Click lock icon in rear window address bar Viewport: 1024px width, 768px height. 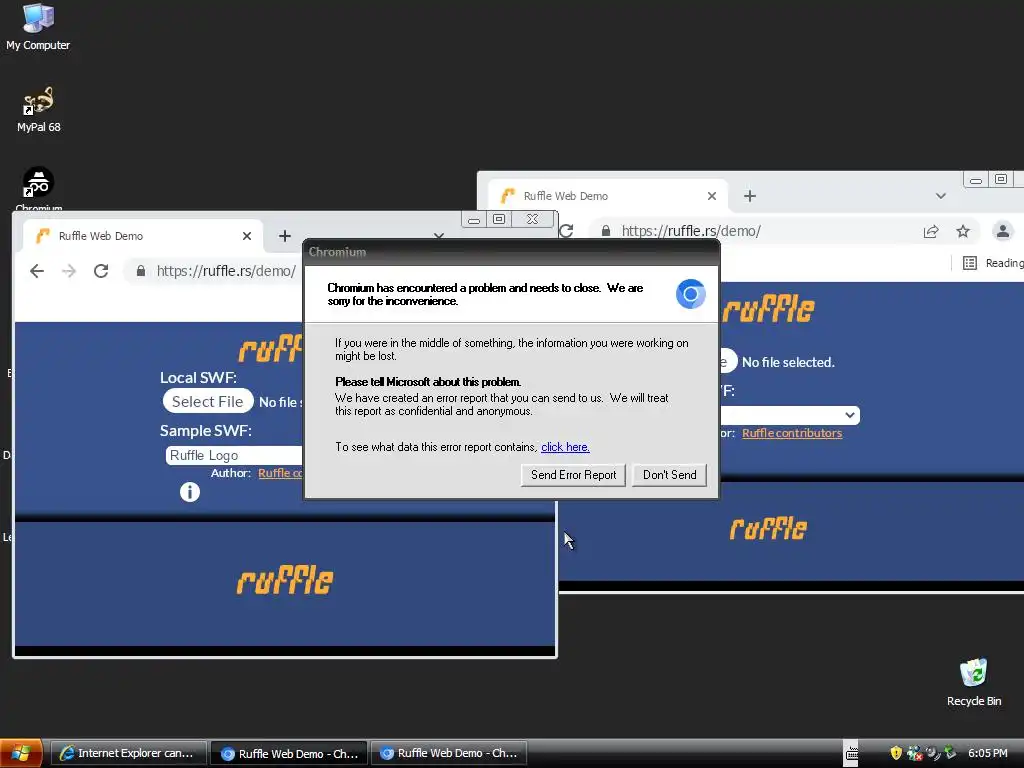pyautogui.click(x=605, y=231)
